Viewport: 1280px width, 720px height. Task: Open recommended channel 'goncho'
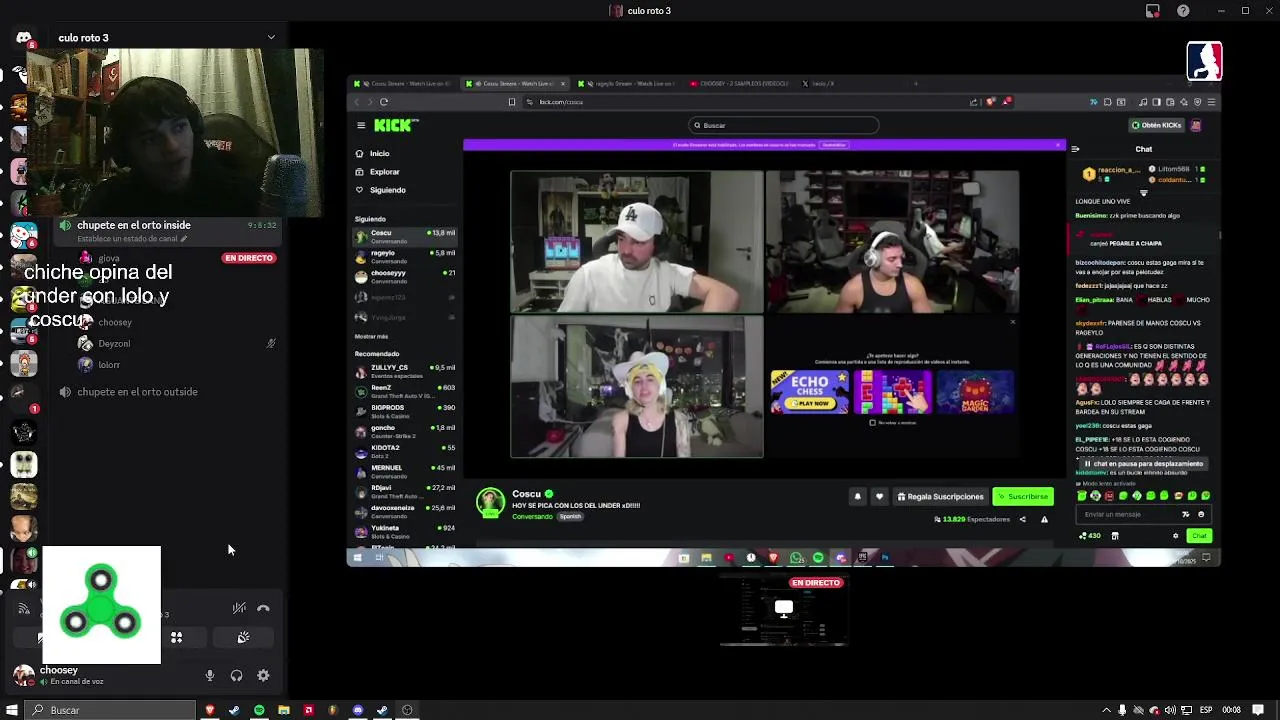pyautogui.click(x=405, y=431)
